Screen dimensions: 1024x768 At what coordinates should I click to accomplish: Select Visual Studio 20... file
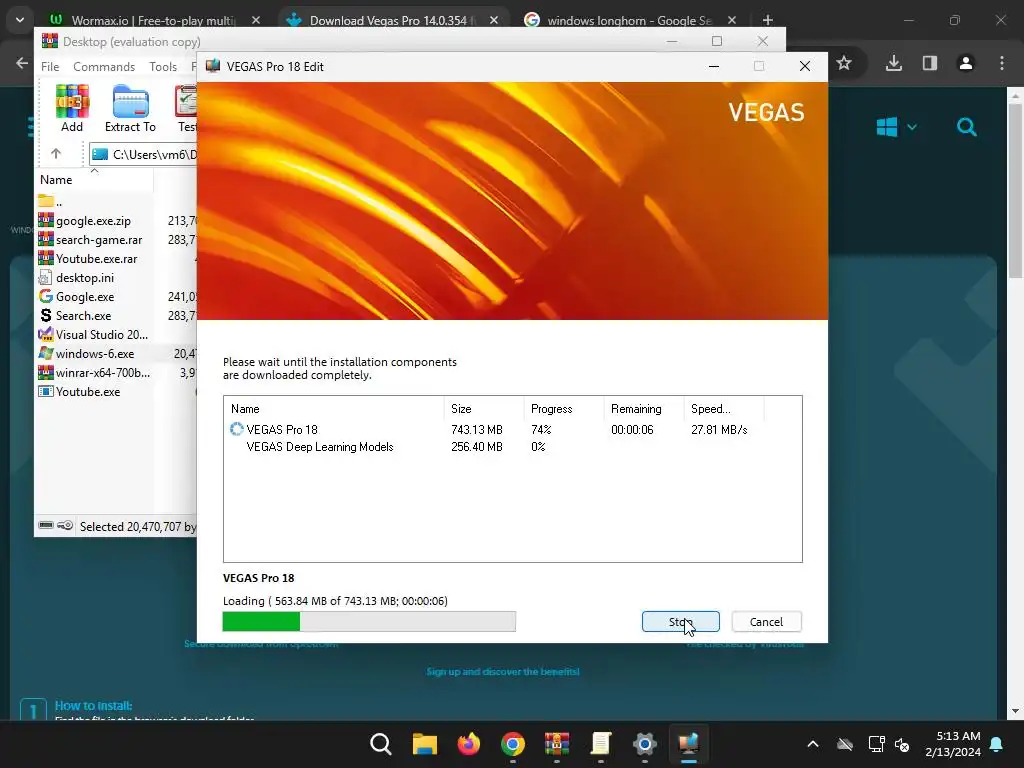[94, 334]
